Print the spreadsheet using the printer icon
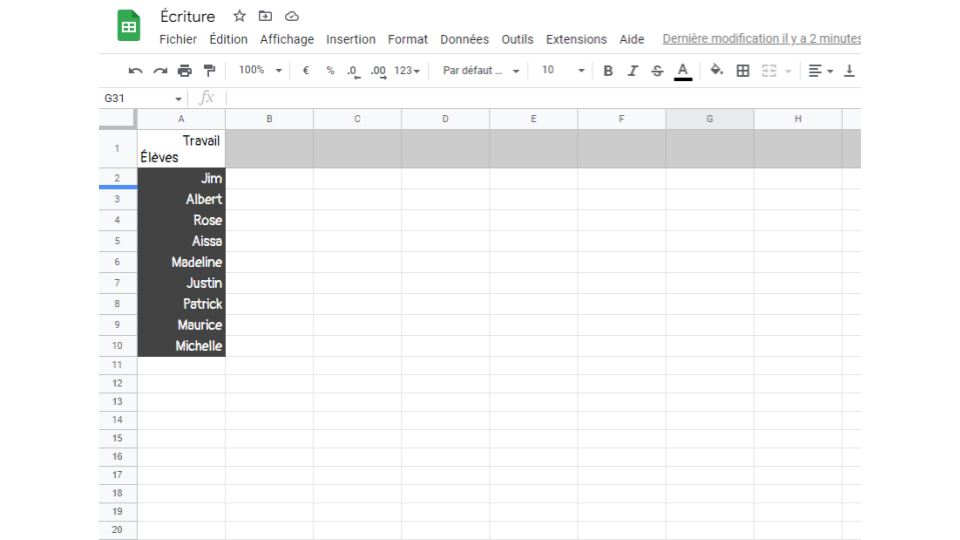The image size is (960, 540). [184, 71]
